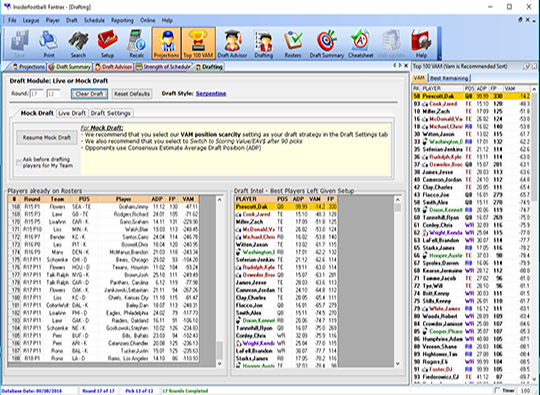Open the Draft Summary target icon
540x395 pixels.
[x=326, y=43]
